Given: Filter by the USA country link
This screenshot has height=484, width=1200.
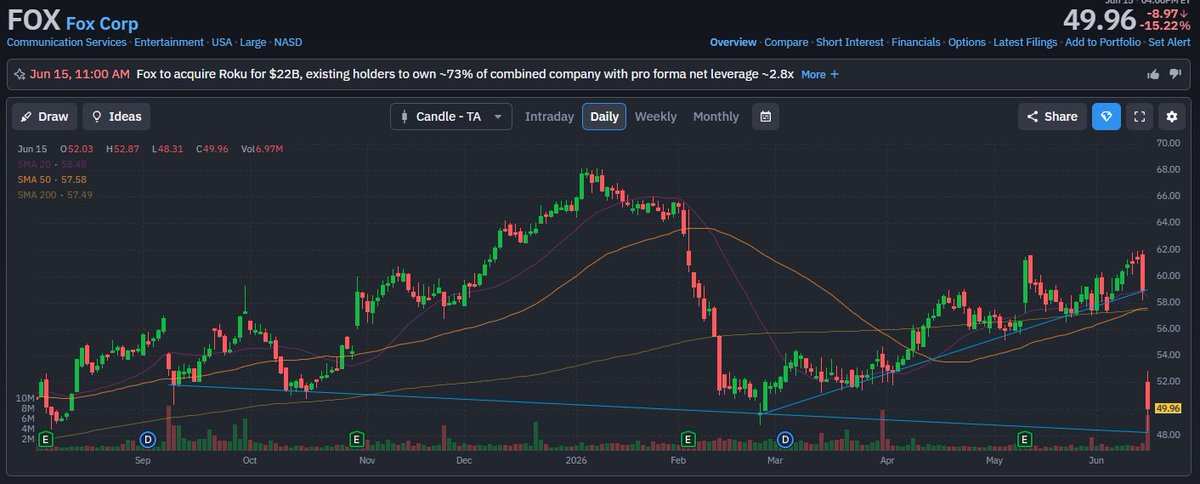Looking at the screenshot, I should click(221, 43).
